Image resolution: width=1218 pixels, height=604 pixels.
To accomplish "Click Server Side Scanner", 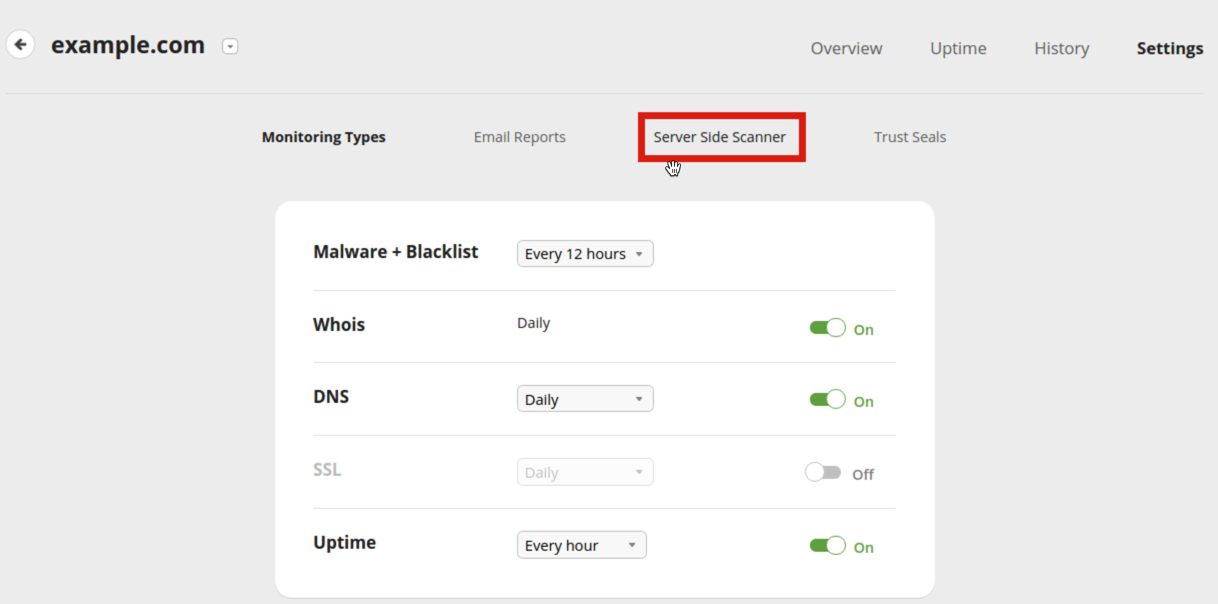I will coord(720,137).
